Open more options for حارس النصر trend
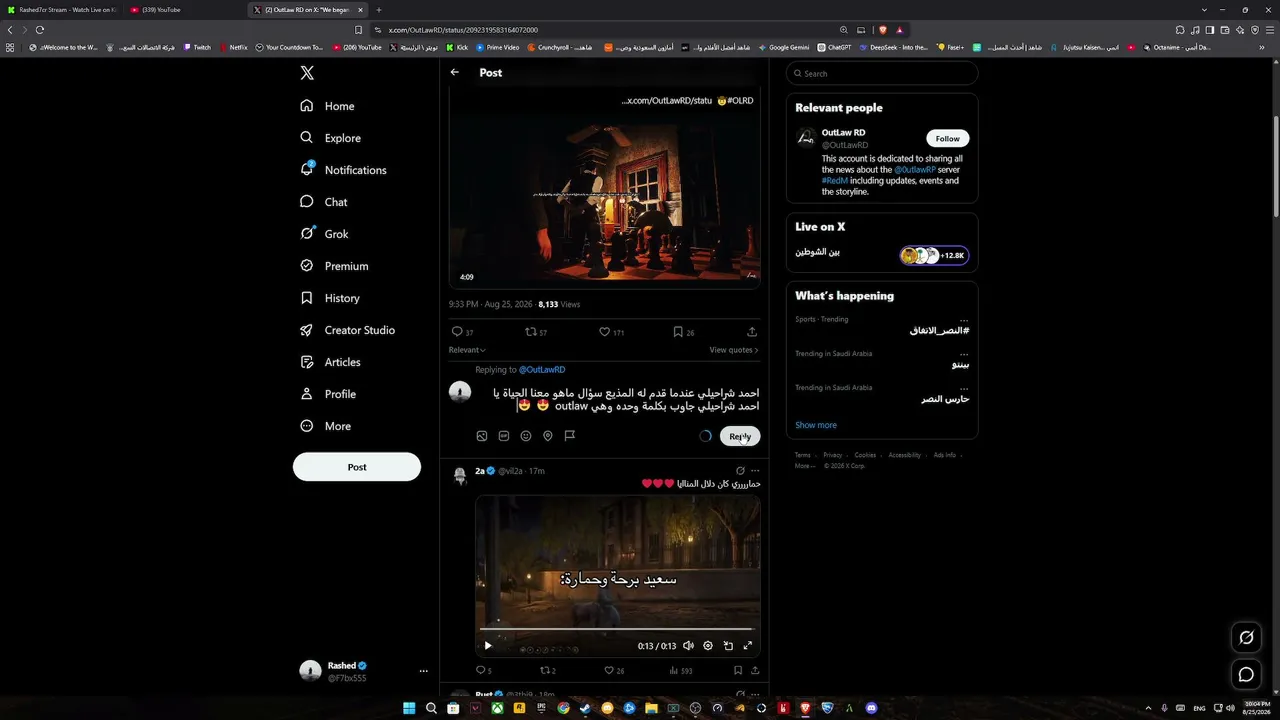 (x=964, y=388)
